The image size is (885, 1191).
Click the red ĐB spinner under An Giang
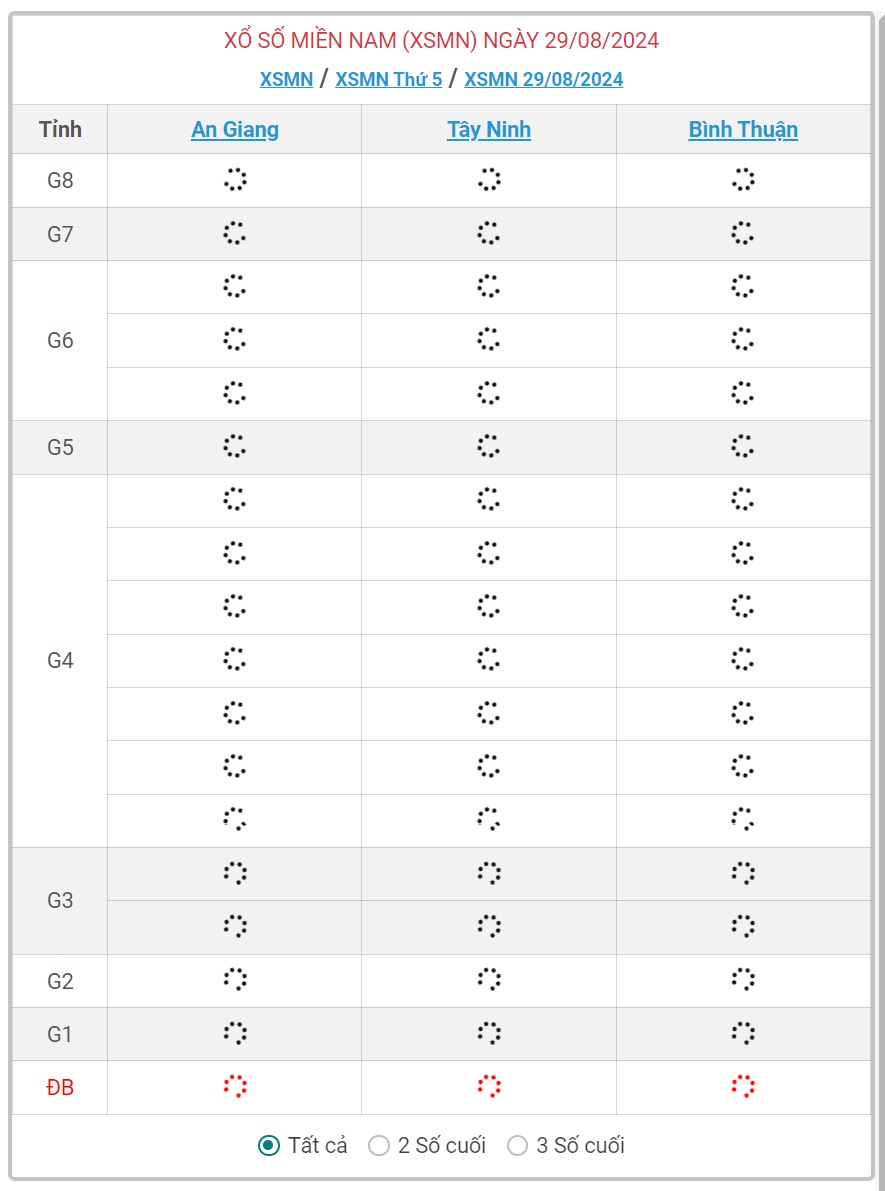[235, 1087]
